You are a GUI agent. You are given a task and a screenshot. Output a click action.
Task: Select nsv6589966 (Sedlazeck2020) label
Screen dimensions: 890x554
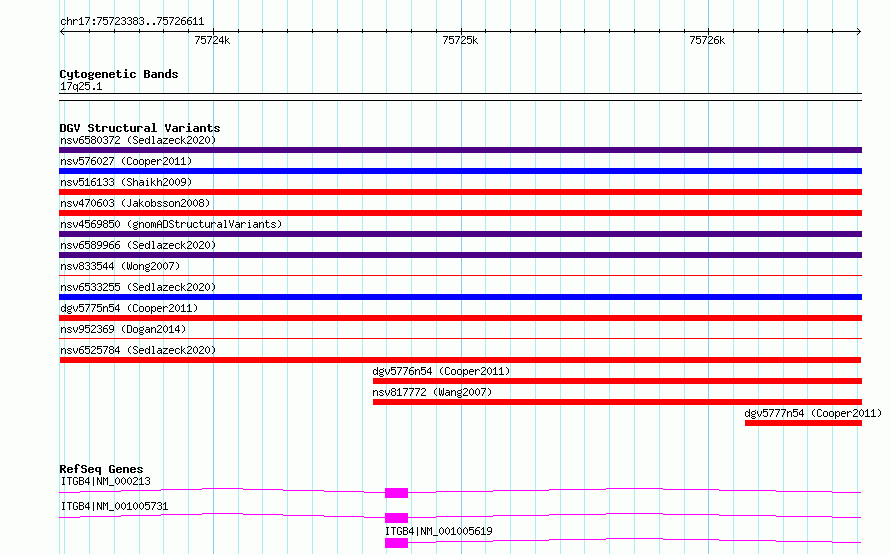(138, 245)
